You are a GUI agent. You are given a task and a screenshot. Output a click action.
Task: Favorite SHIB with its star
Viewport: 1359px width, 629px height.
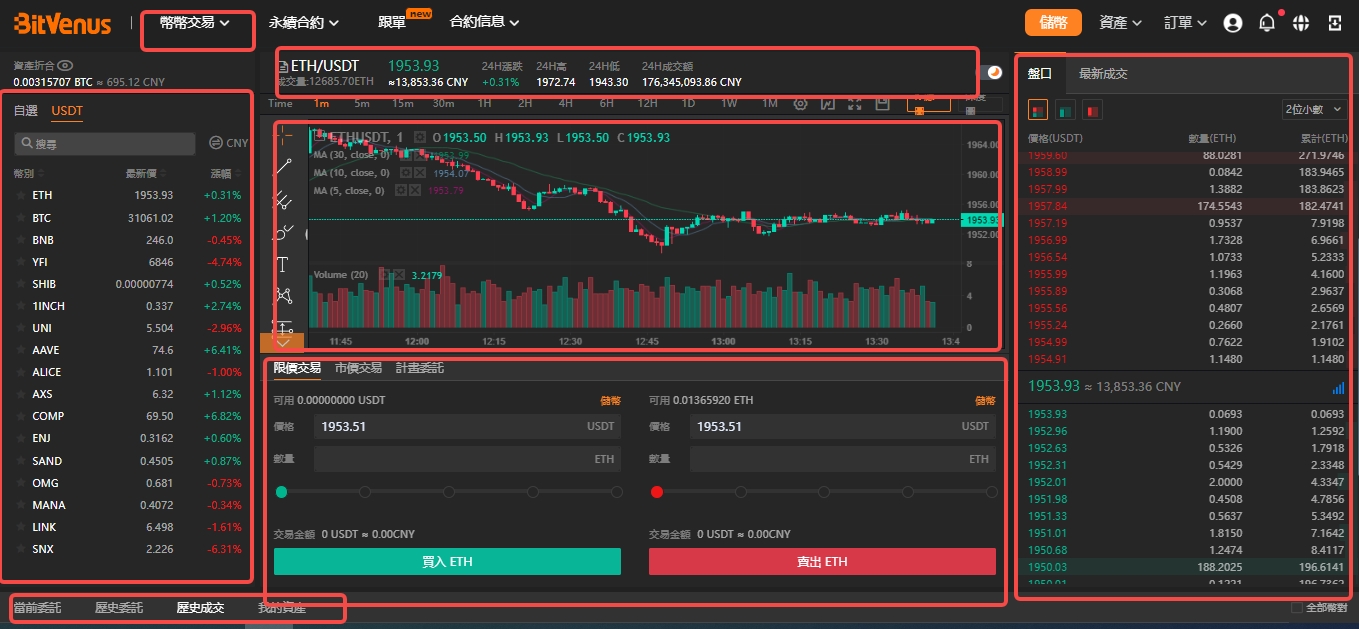tap(20, 284)
